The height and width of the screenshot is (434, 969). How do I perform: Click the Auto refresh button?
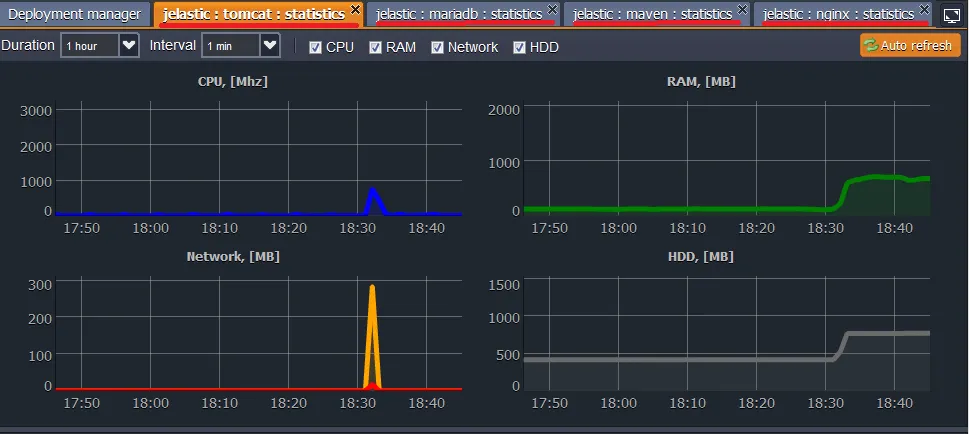coord(910,45)
